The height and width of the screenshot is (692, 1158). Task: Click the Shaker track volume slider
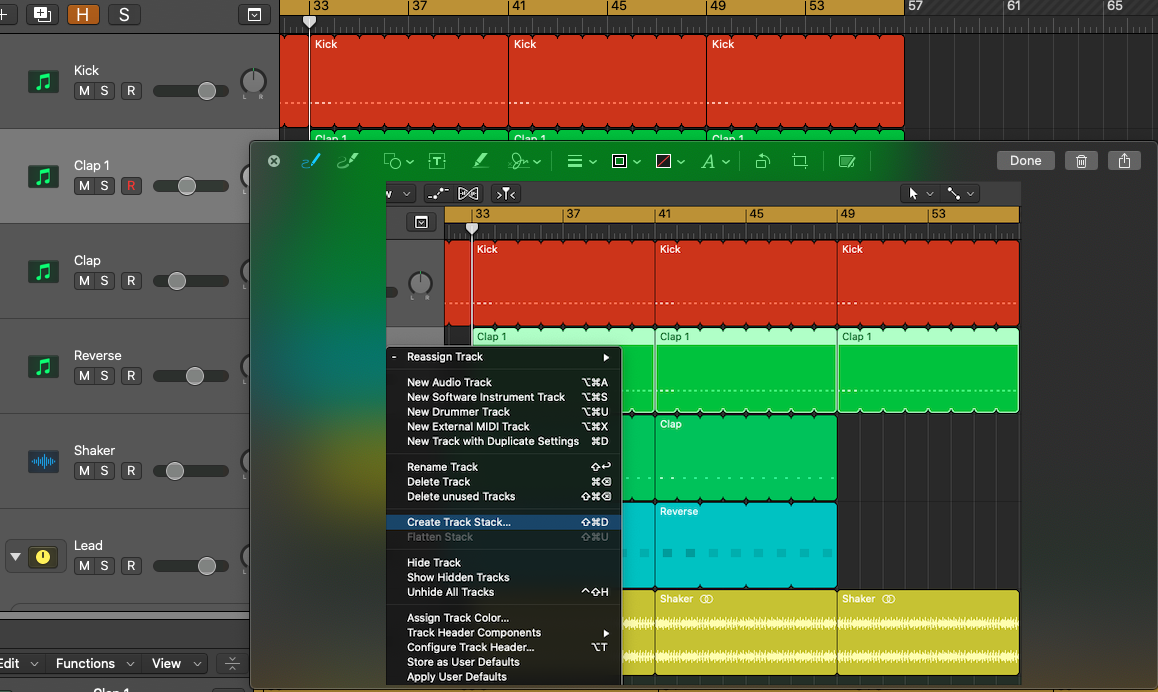tap(191, 471)
